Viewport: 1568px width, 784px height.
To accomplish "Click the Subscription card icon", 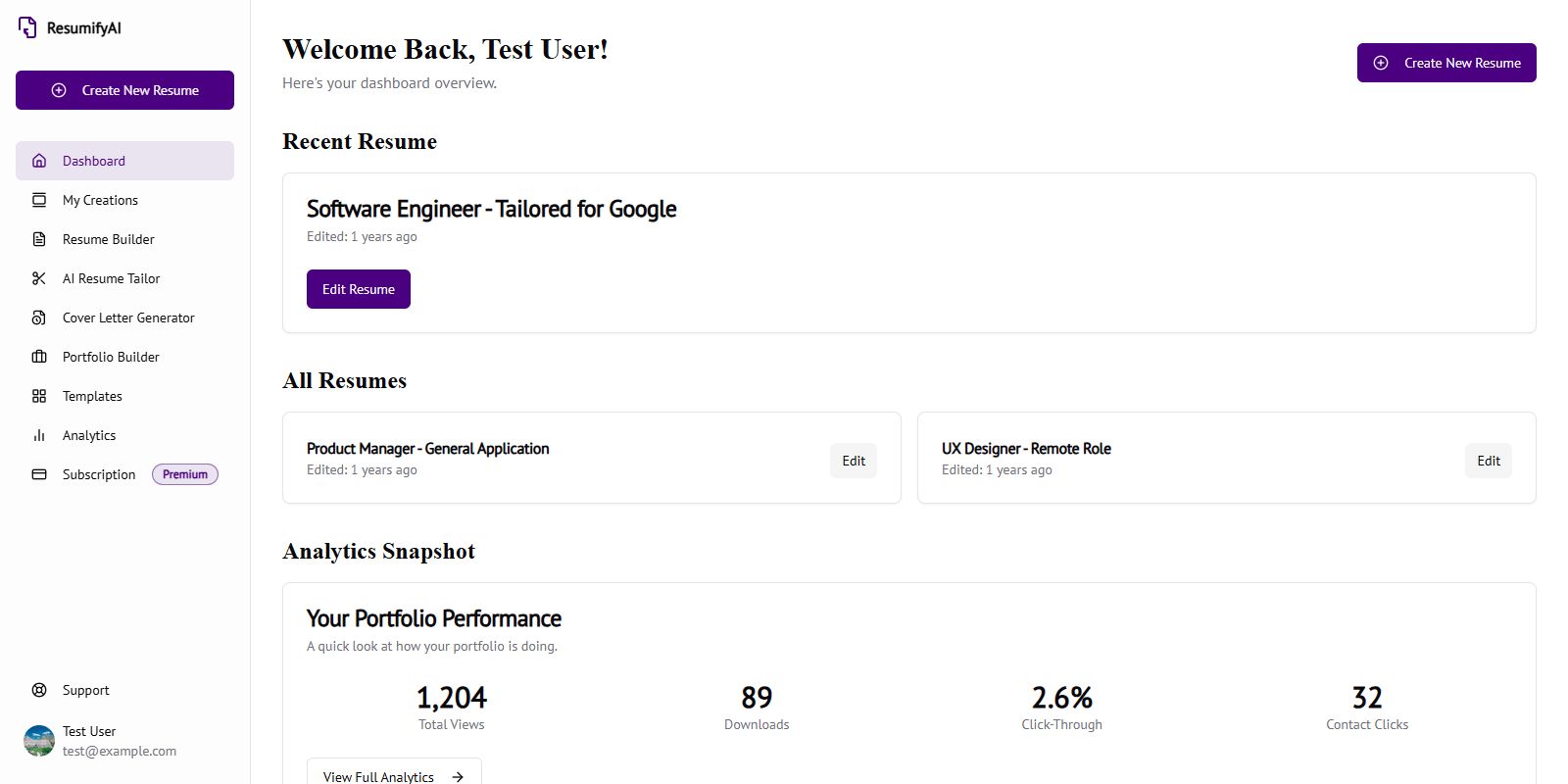I will click(x=39, y=474).
